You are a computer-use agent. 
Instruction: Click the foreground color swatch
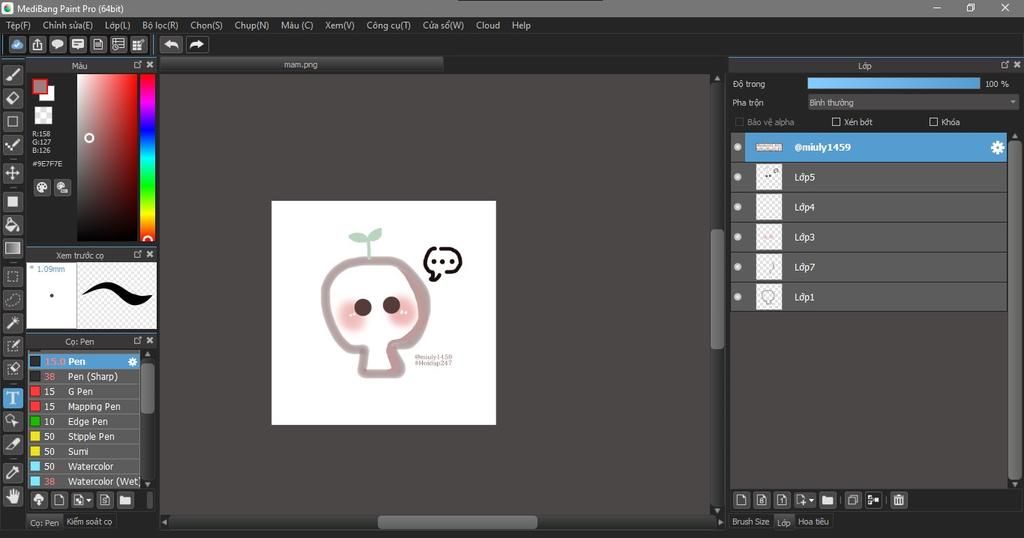coord(40,86)
